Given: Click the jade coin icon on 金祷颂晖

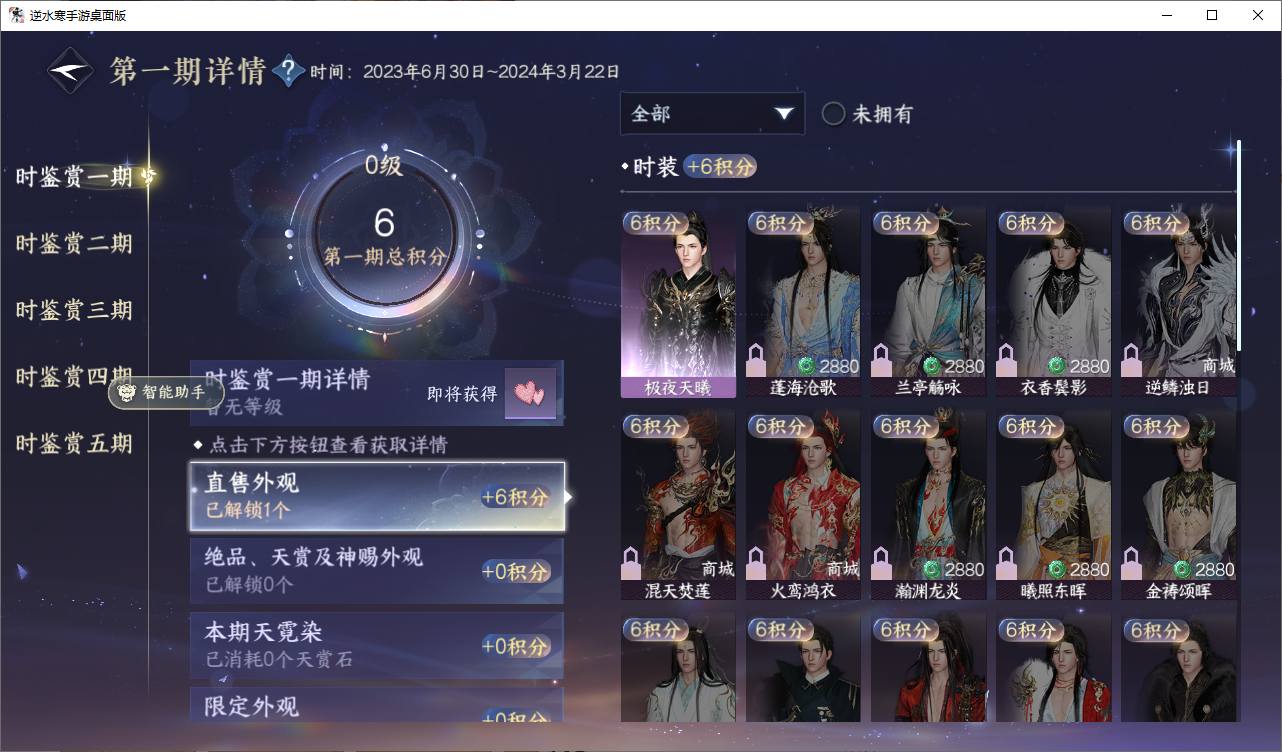Looking at the screenshot, I should point(1181,569).
